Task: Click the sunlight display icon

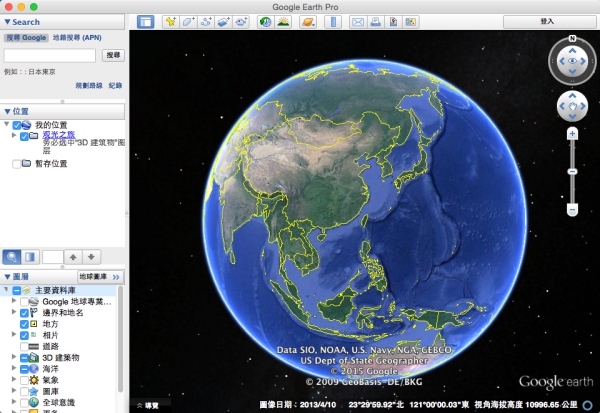Action: point(284,21)
